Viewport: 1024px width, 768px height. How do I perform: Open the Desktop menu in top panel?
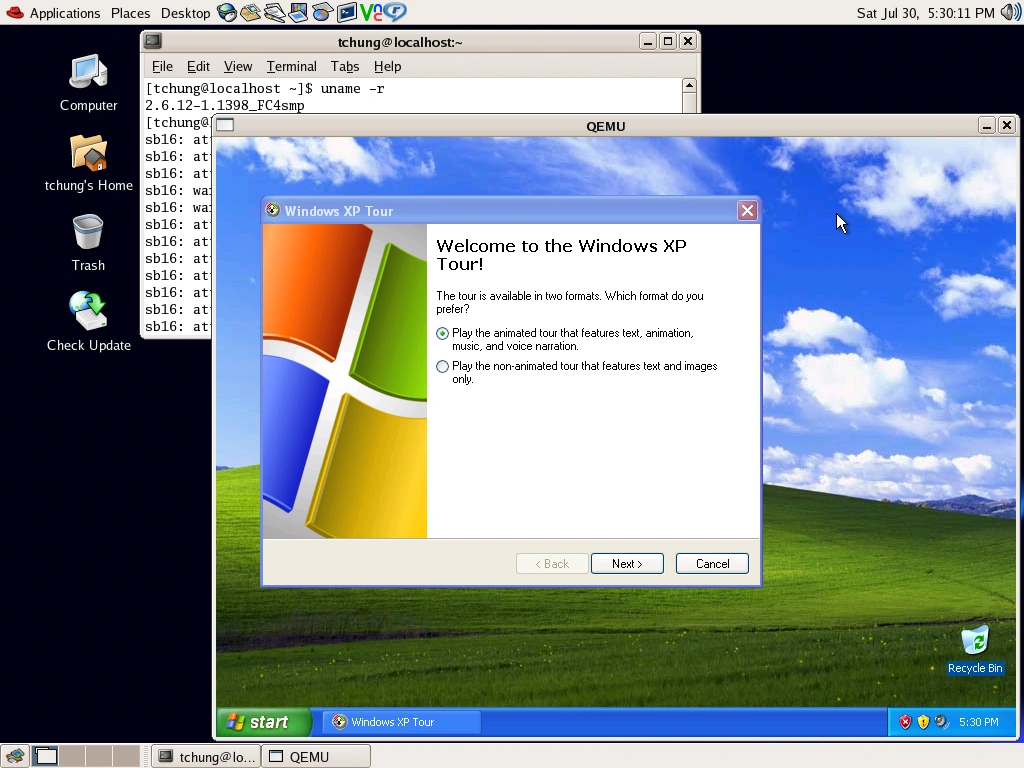185,13
